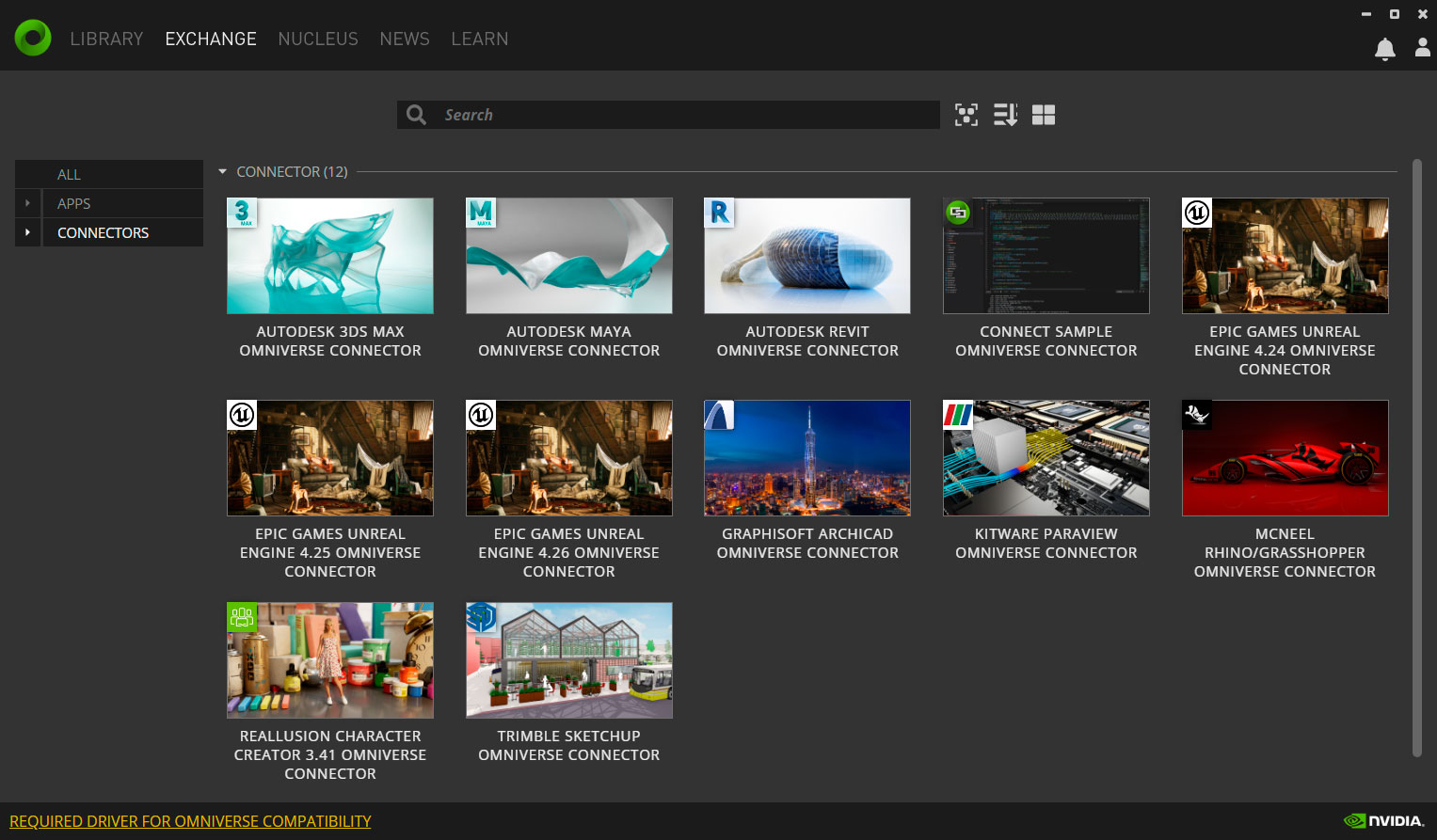Click the focus/scan icon beside search
1437x840 pixels.
[x=966, y=115]
